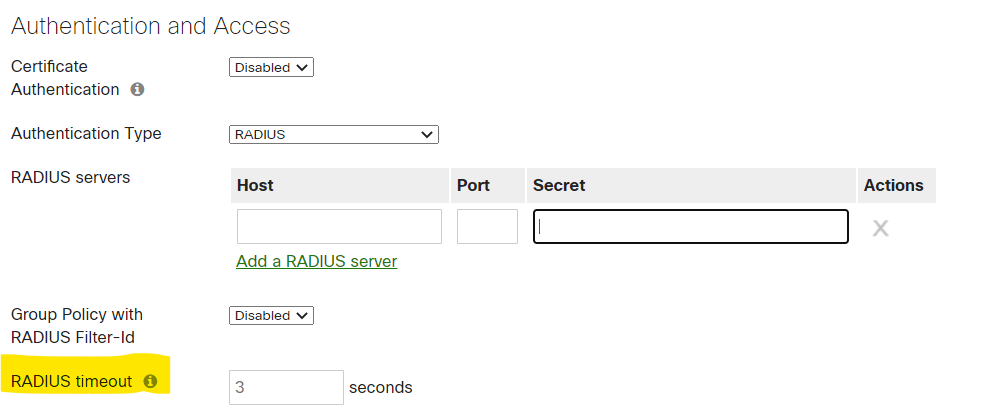Click the RADIUS timeout info icon
Image resolution: width=985 pixels, height=413 pixels.
[150, 381]
